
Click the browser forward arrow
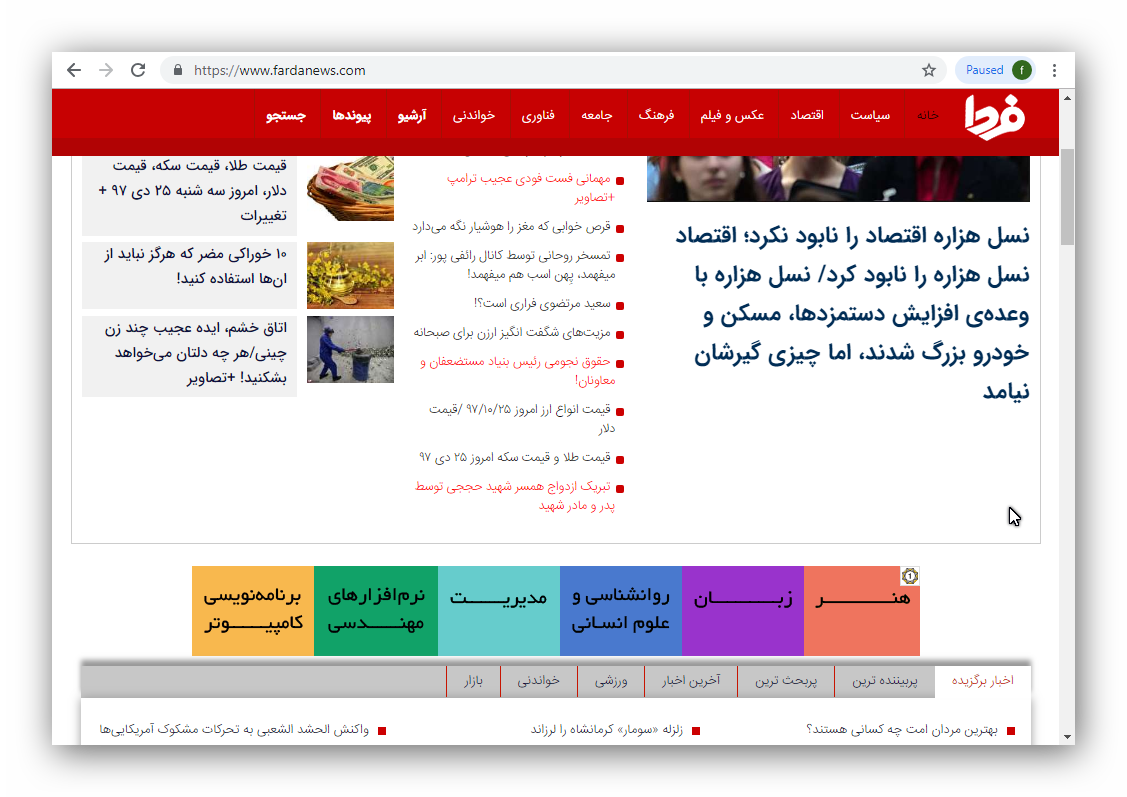click(106, 70)
